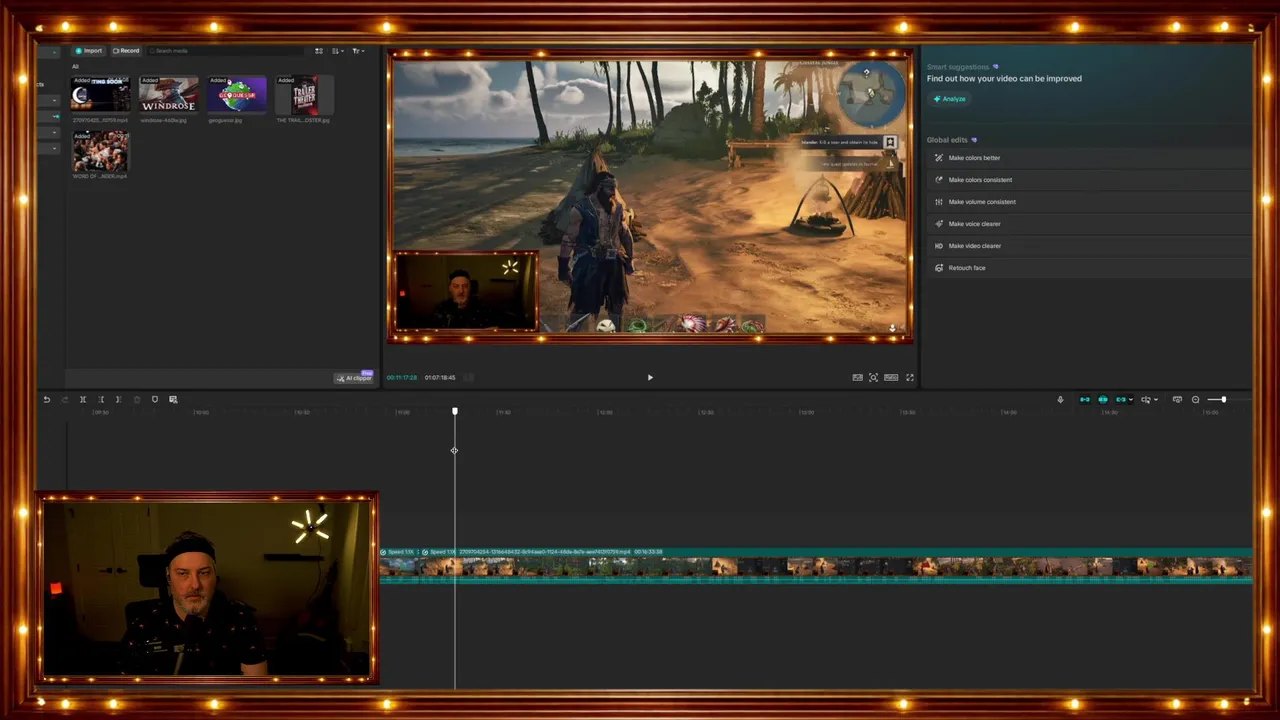
Task: Click the preview quality icon
Action: [891, 378]
